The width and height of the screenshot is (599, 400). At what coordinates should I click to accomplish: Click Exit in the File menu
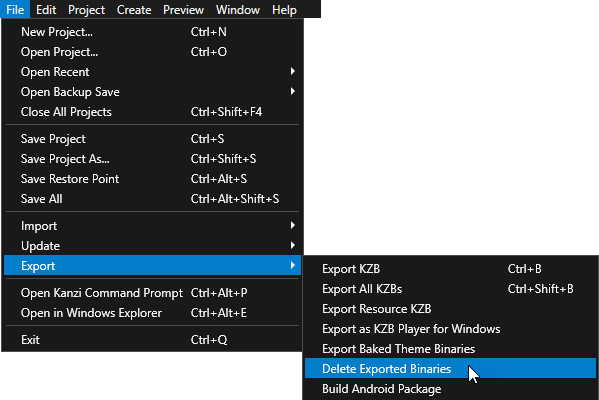pyautogui.click(x=152, y=340)
